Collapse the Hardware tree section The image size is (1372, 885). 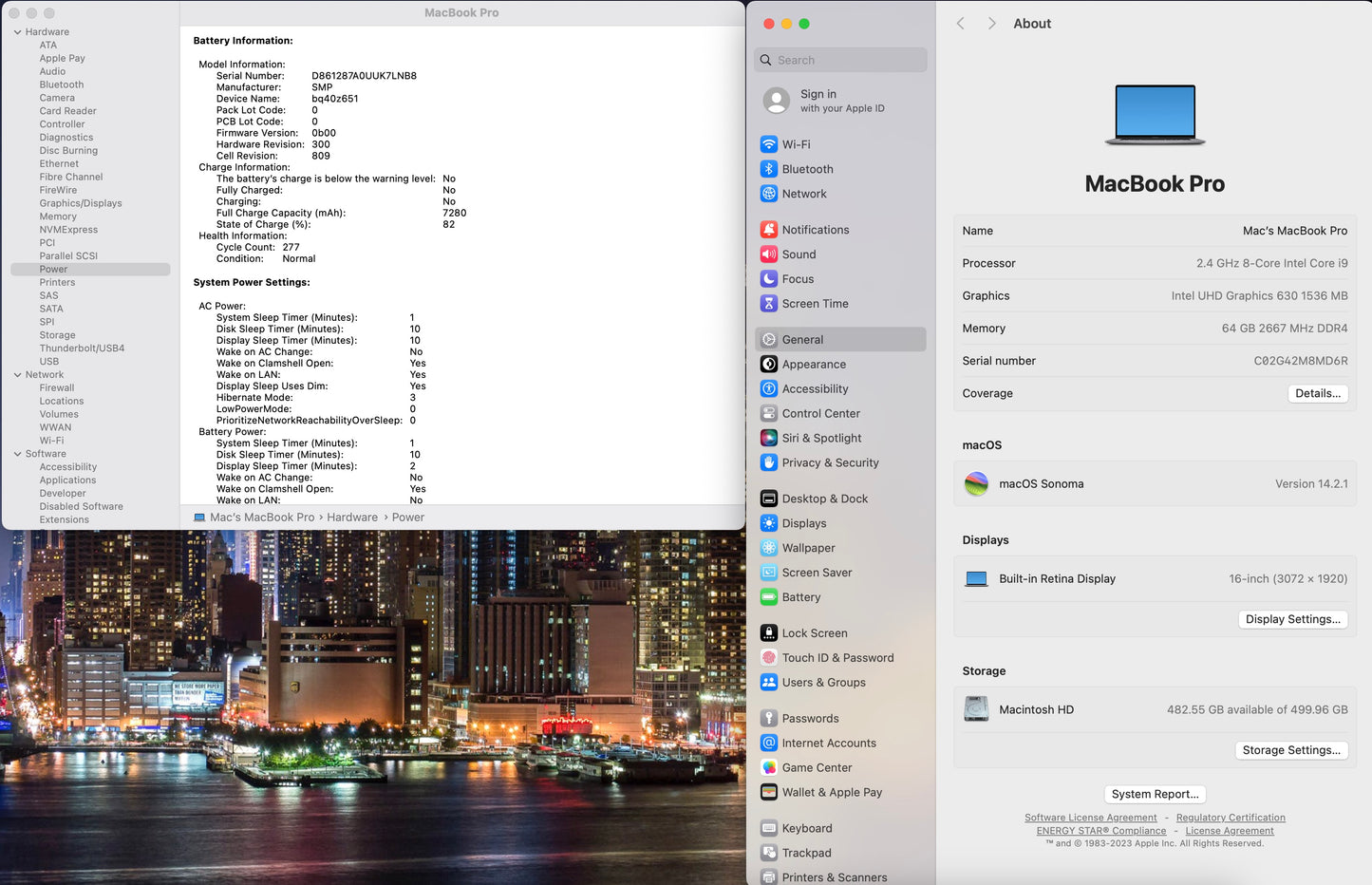click(17, 32)
